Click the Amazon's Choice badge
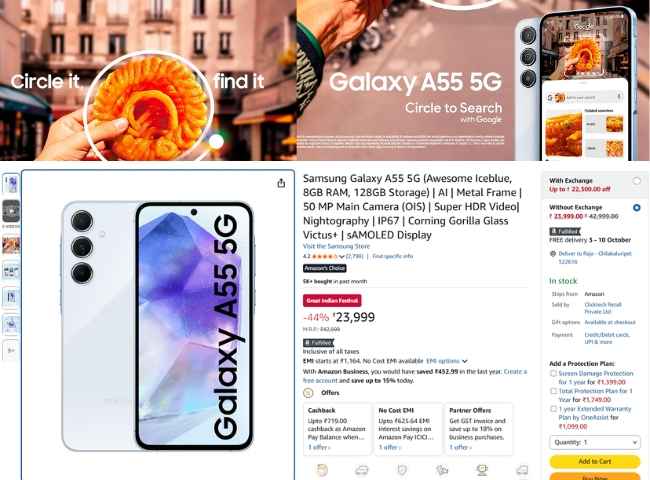 (325, 268)
